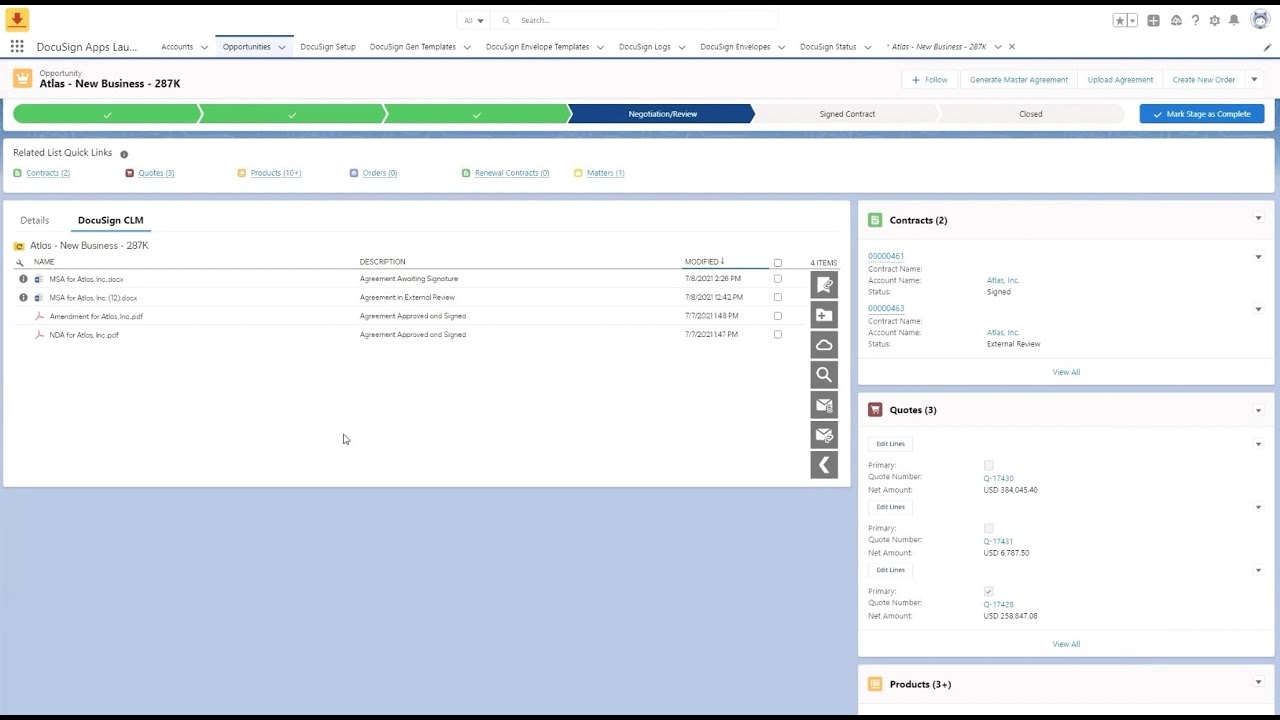This screenshot has height=720, width=1280.
Task: Toggle Primary checkbox for quote Q-17428
Action: coord(989,591)
